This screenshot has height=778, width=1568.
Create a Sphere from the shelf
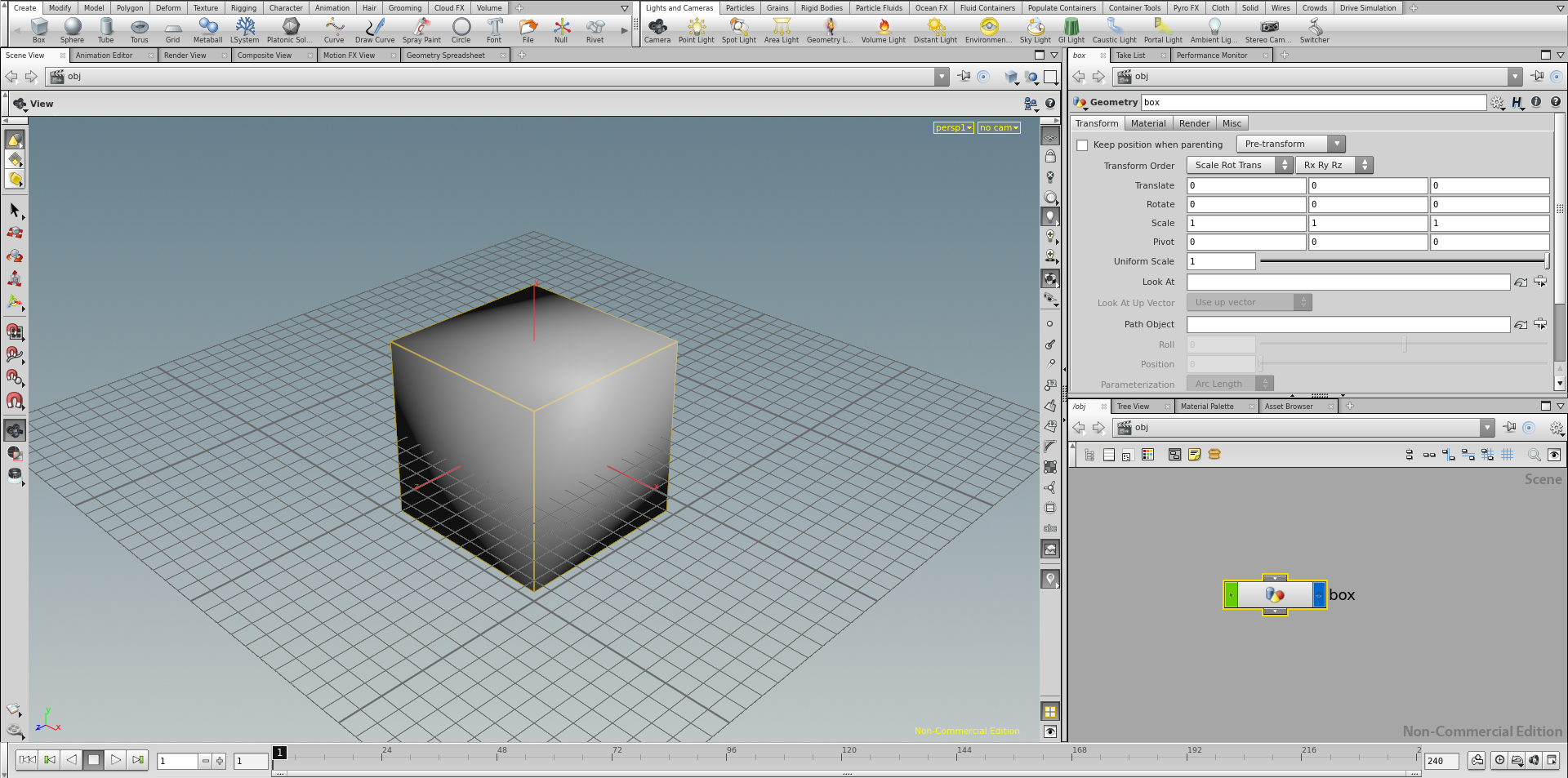[72, 30]
